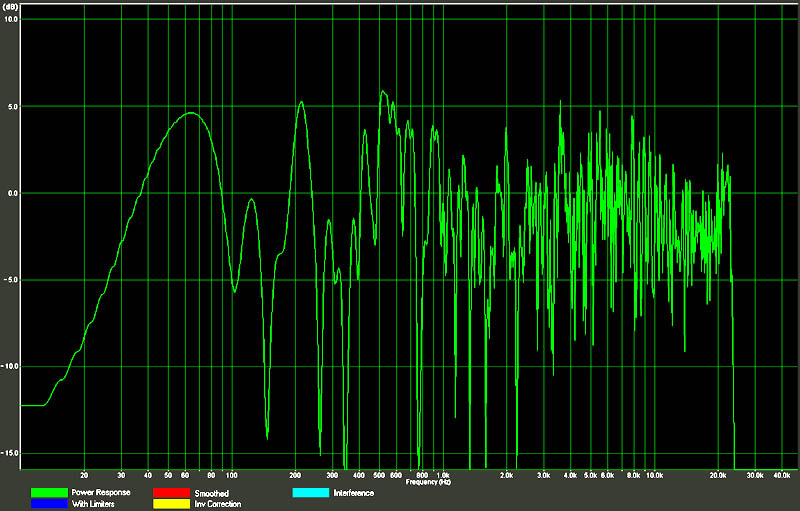Click the '2.0k' frequency label
The height and width of the screenshot is (511, 800).
pyautogui.click(x=507, y=475)
